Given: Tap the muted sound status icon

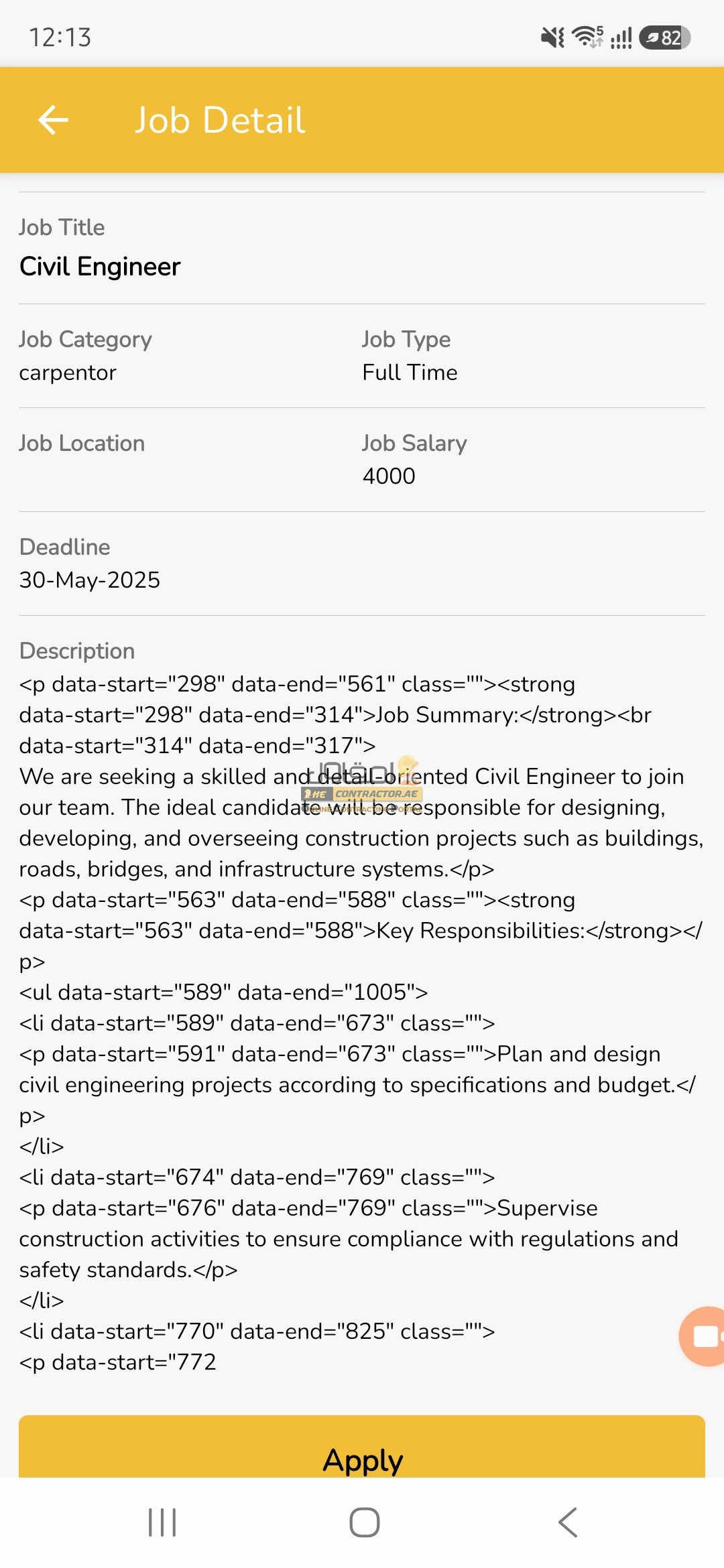Looking at the screenshot, I should pos(552,38).
